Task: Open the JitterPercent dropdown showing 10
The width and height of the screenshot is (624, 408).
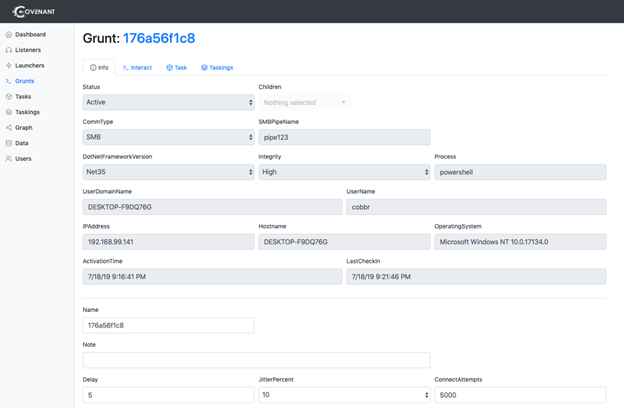Action: click(x=344, y=395)
